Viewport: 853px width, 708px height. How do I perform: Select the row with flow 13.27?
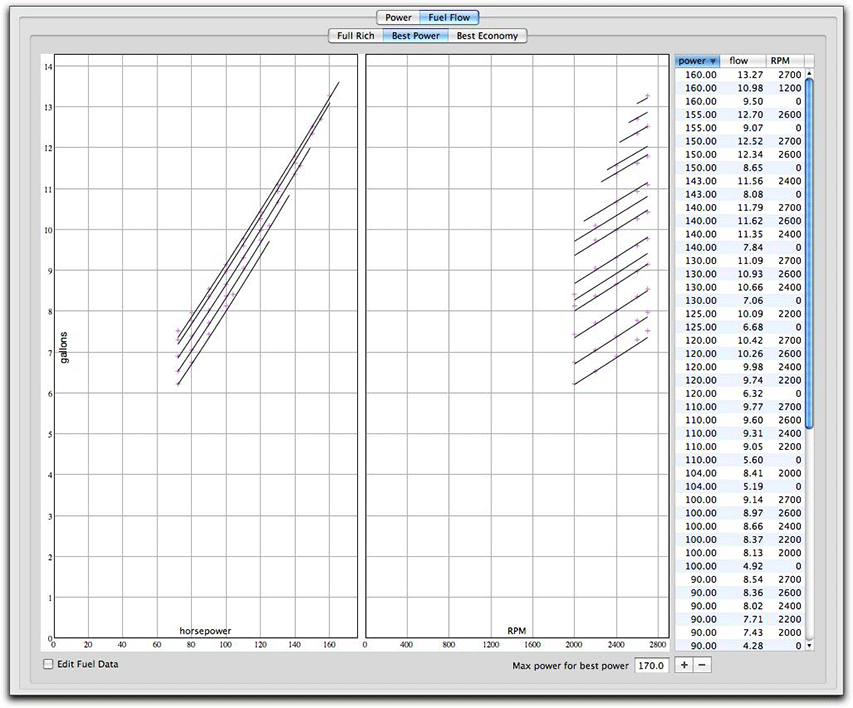740,75
